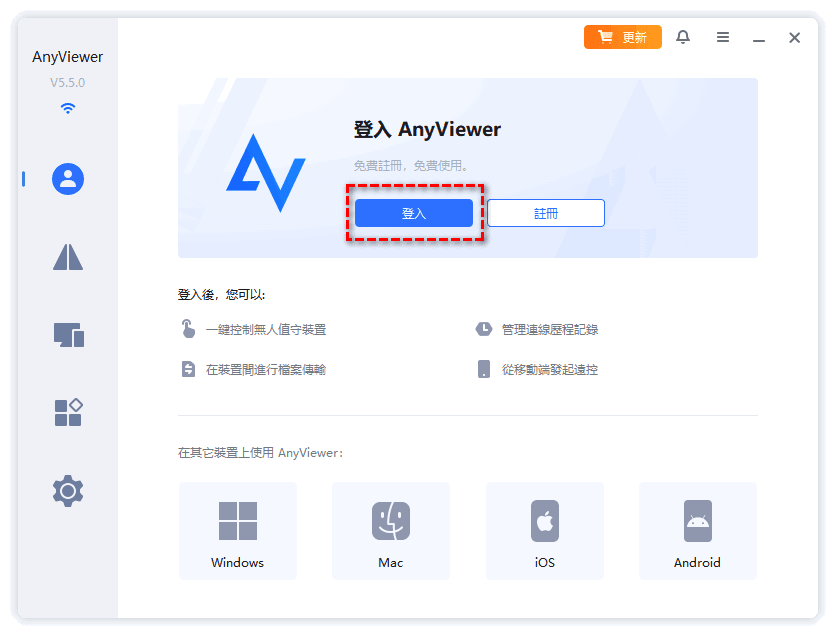Open the apps grid sidebar icon

[x=68, y=412]
